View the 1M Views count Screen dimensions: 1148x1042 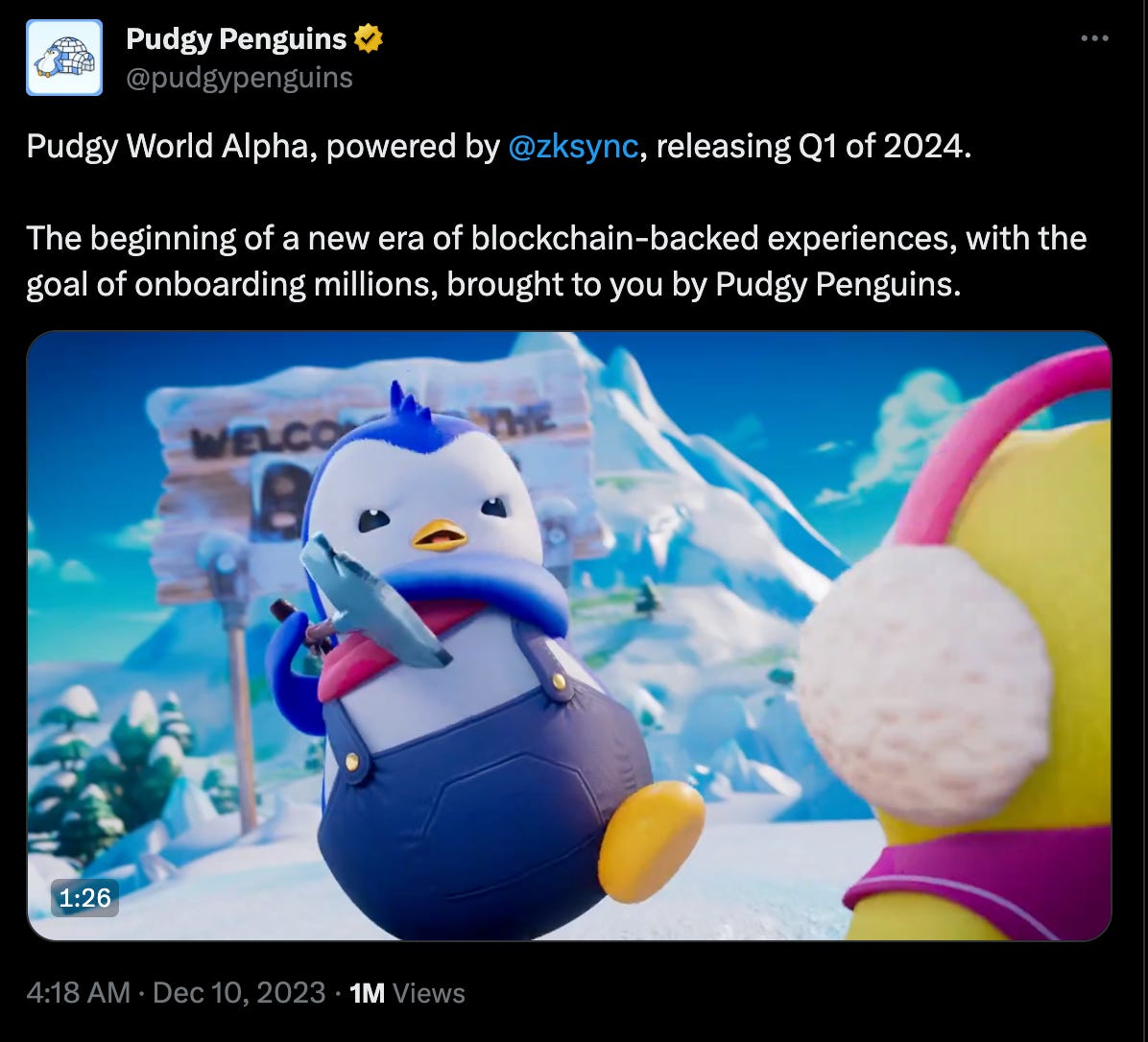click(407, 993)
